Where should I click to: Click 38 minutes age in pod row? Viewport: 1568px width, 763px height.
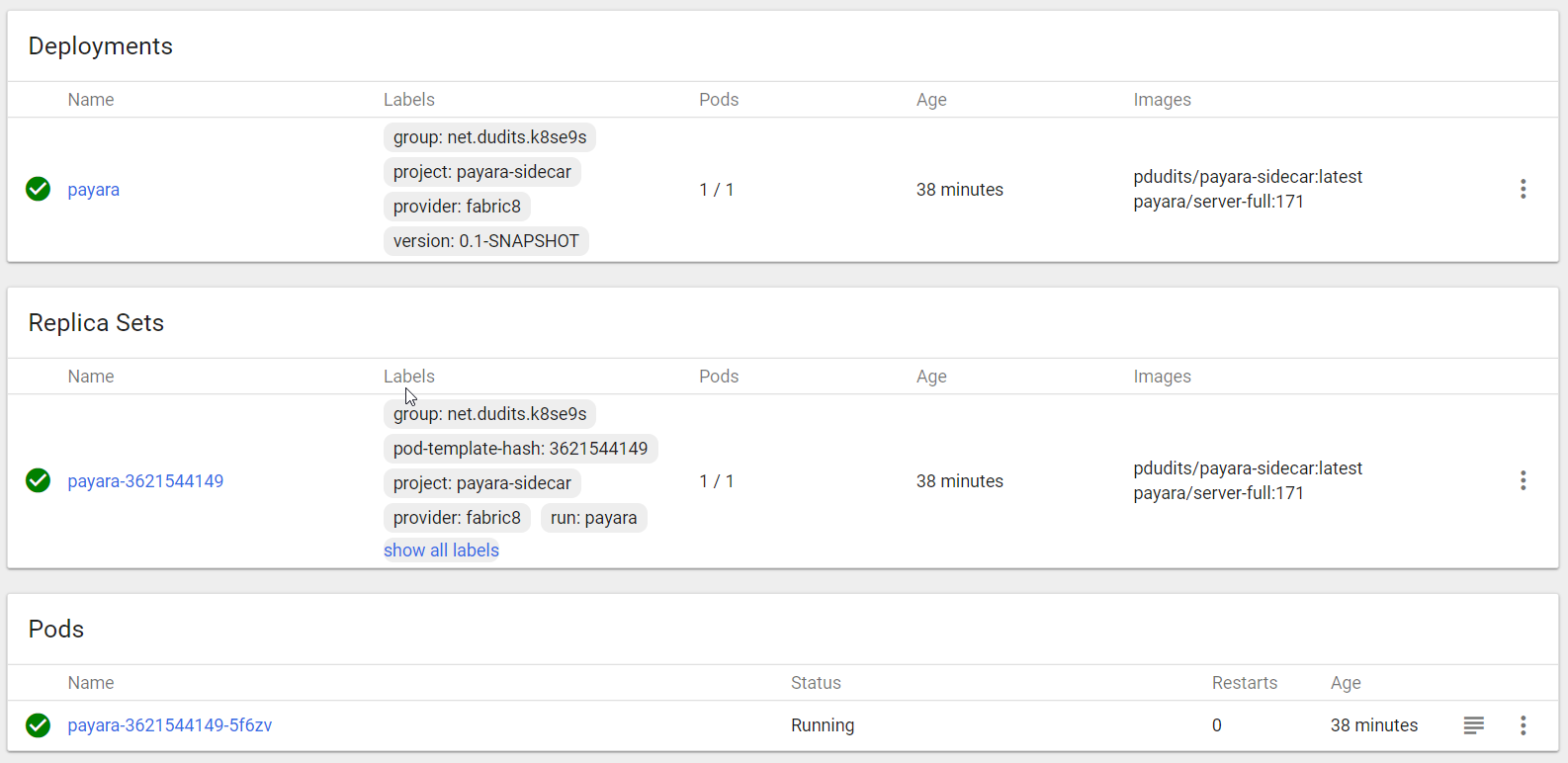[x=1373, y=725]
